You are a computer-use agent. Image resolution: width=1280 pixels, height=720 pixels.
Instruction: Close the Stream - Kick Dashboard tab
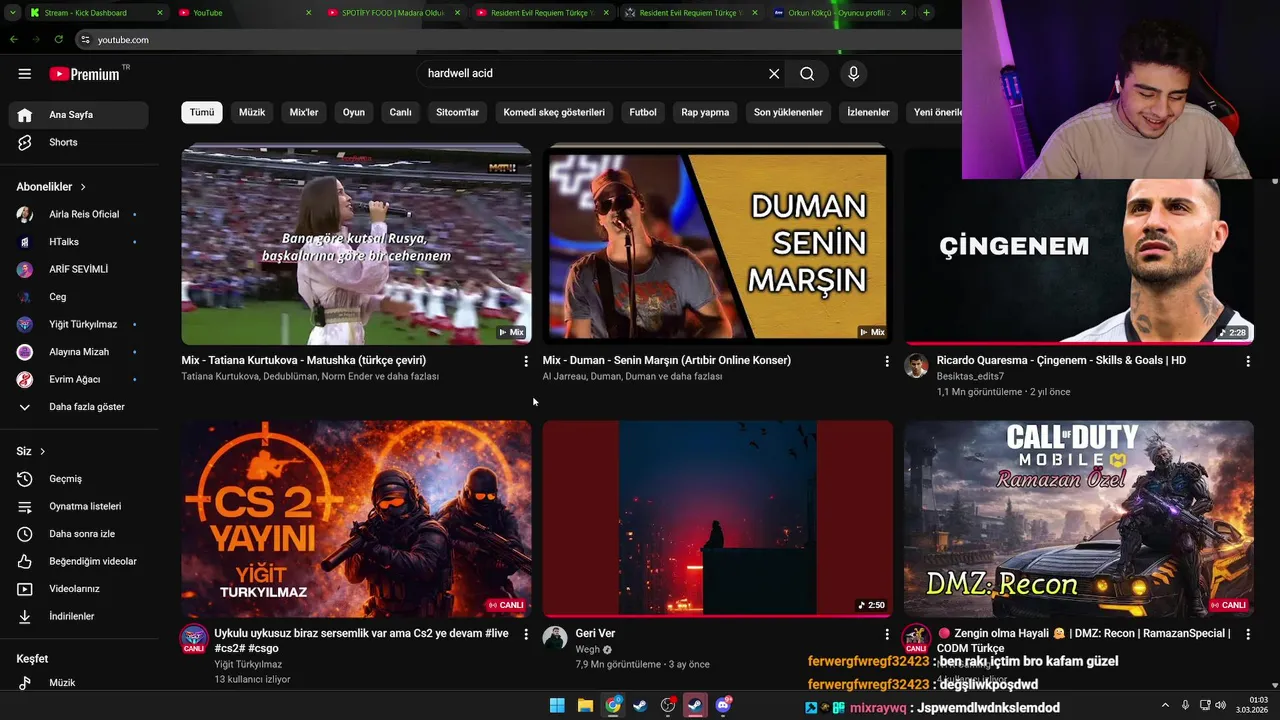(x=160, y=13)
